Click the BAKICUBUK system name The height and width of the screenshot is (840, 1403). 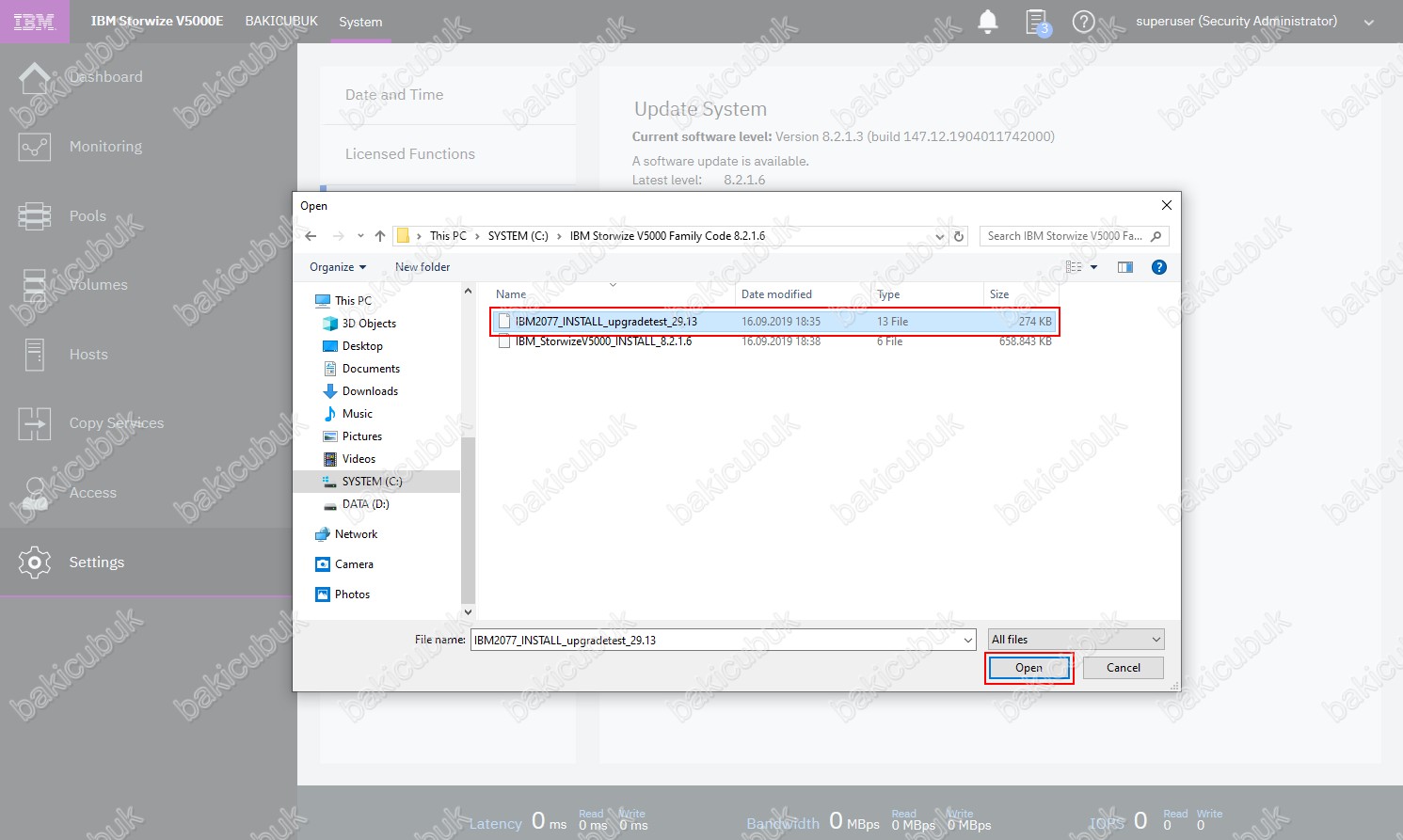281,21
